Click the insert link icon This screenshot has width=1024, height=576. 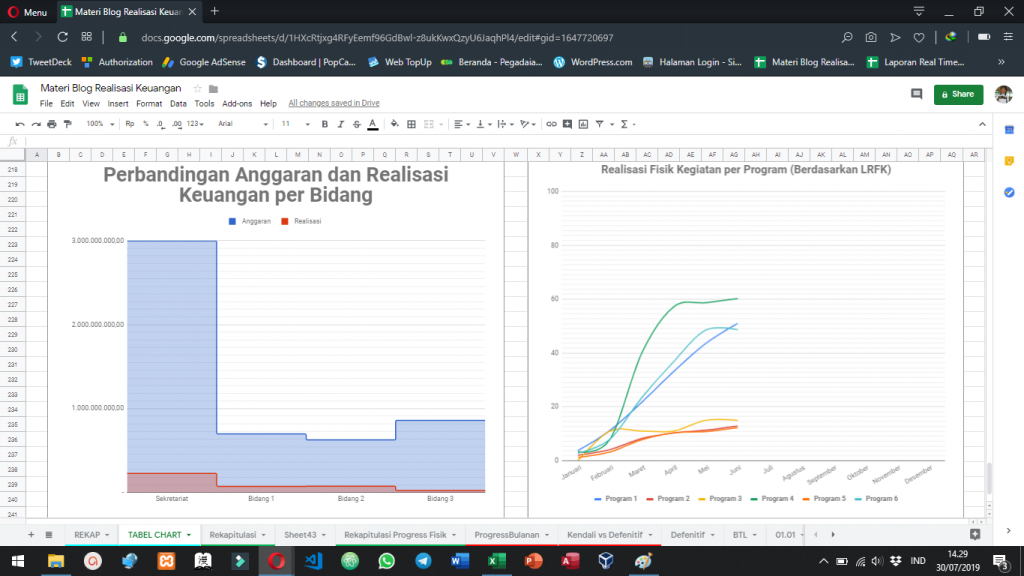pyautogui.click(x=550, y=124)
